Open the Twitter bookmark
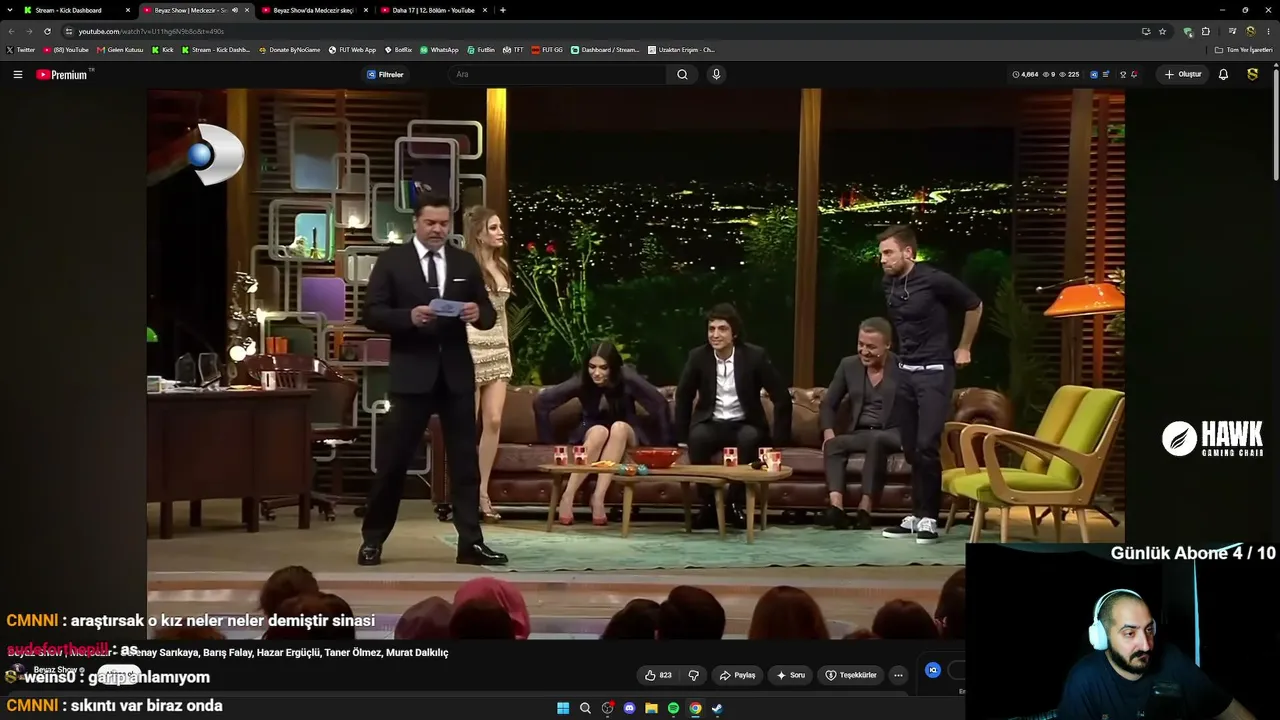This screenshot has width=1280, height=720. click(x=20, y=50)
